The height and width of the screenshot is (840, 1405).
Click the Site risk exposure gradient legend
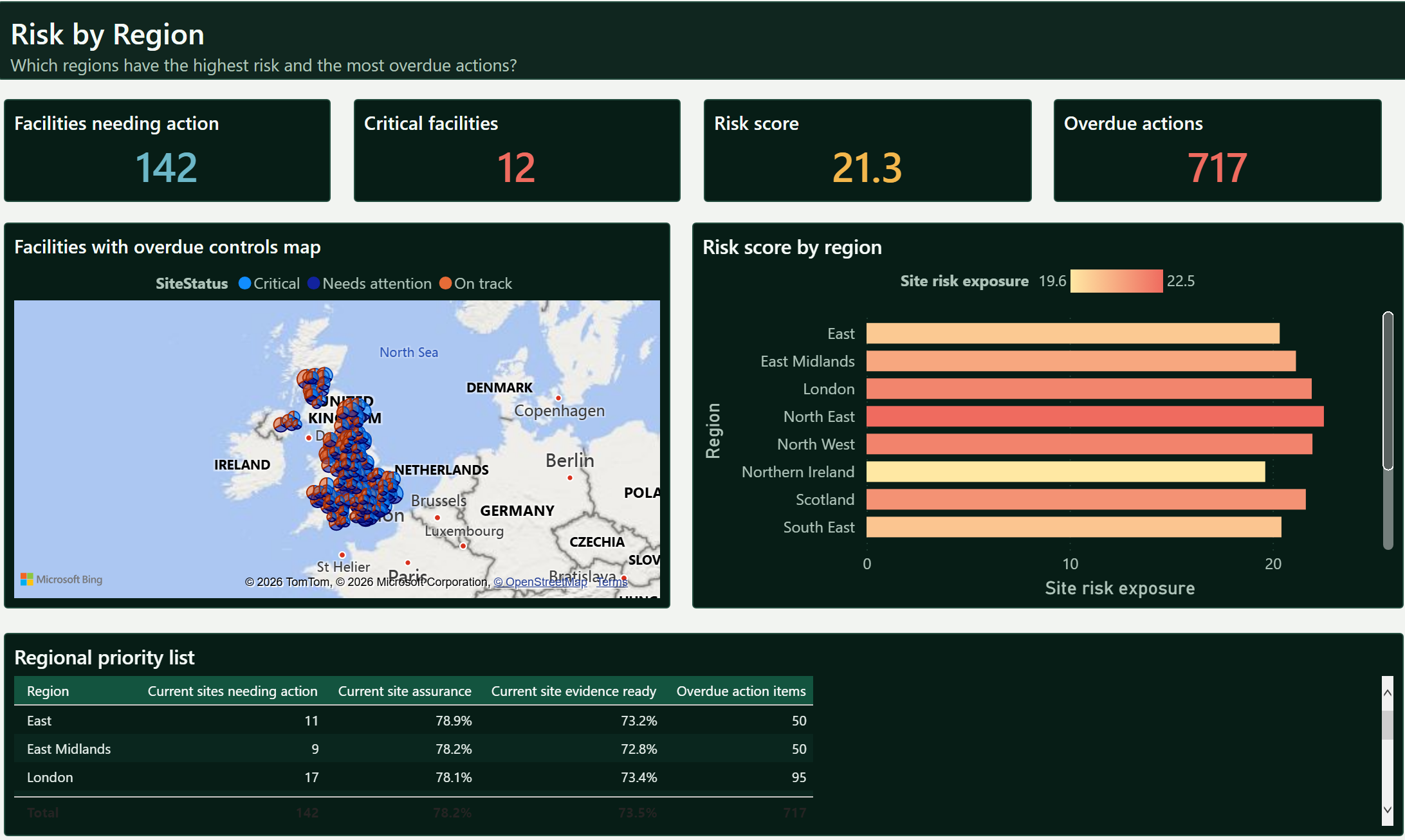click(x=1116, y=281)
